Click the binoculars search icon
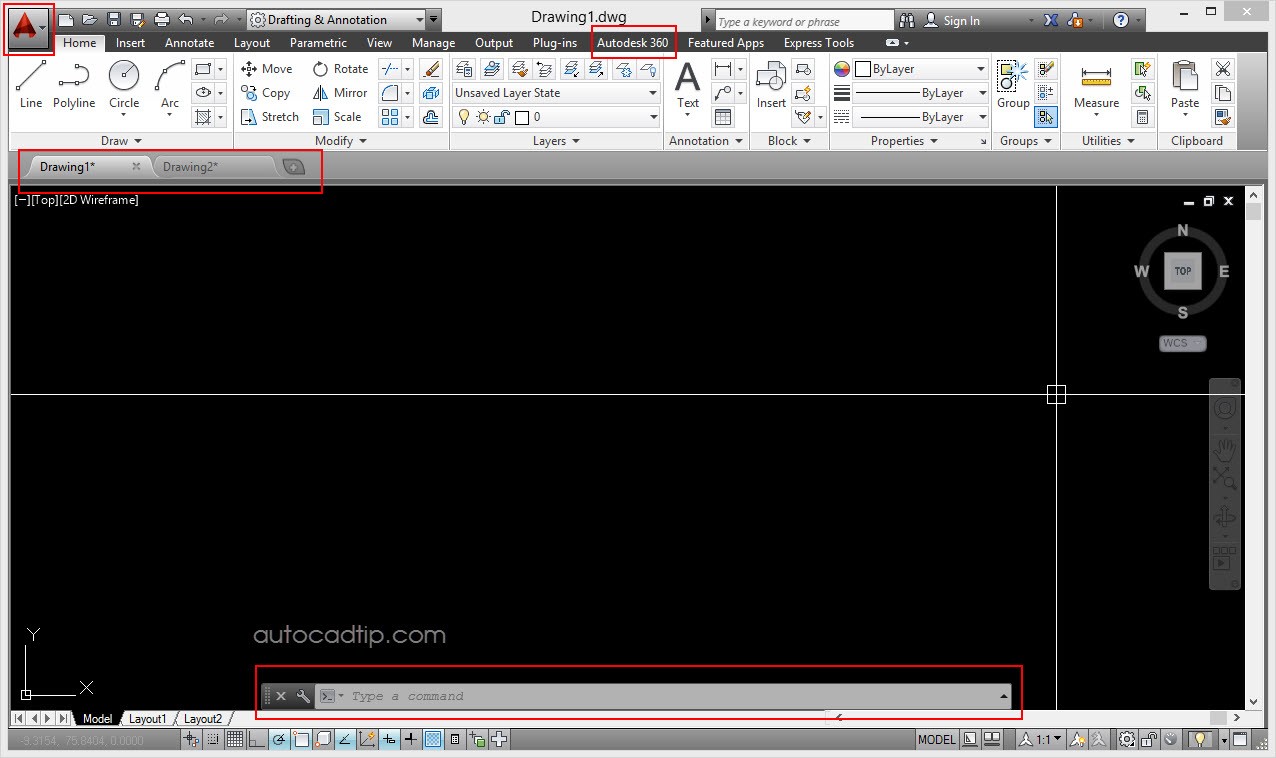 (907, 20)
